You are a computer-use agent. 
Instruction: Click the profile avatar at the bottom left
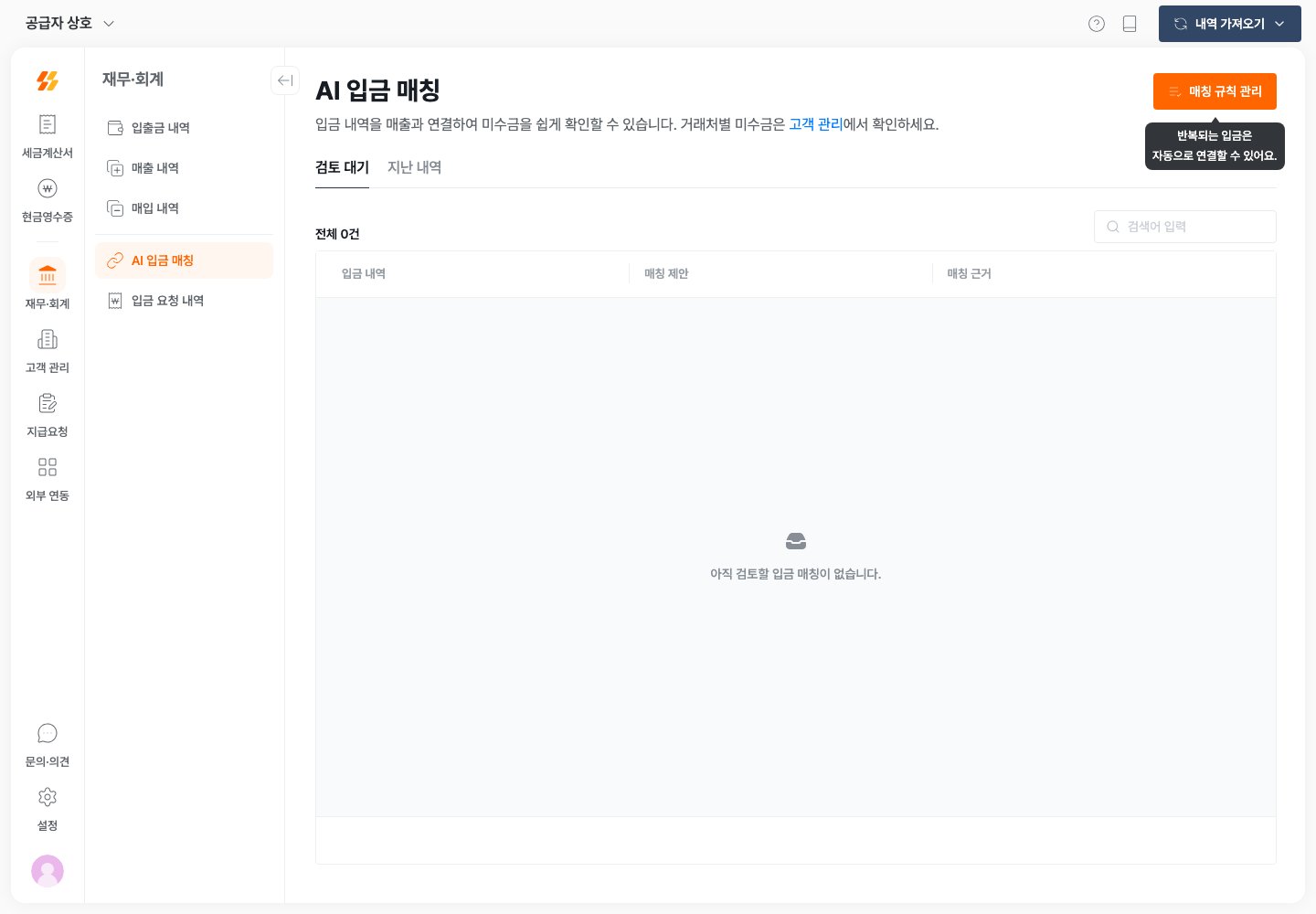click(48, 871)
